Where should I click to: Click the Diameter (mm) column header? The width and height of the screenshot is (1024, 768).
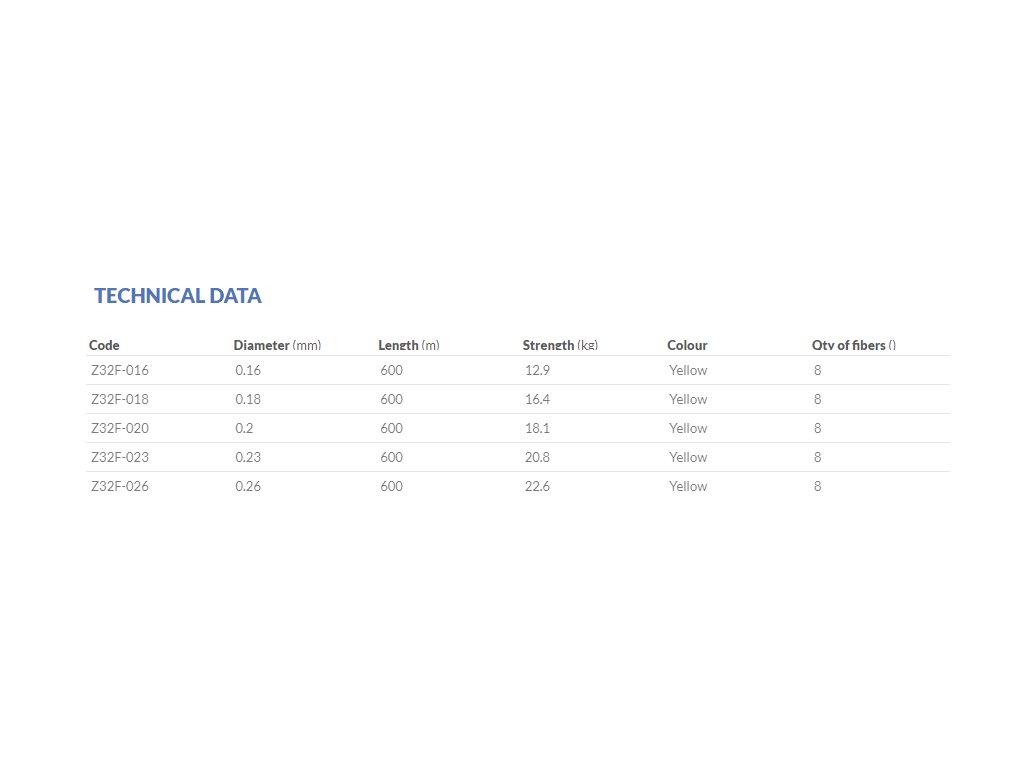coord(277,345)
